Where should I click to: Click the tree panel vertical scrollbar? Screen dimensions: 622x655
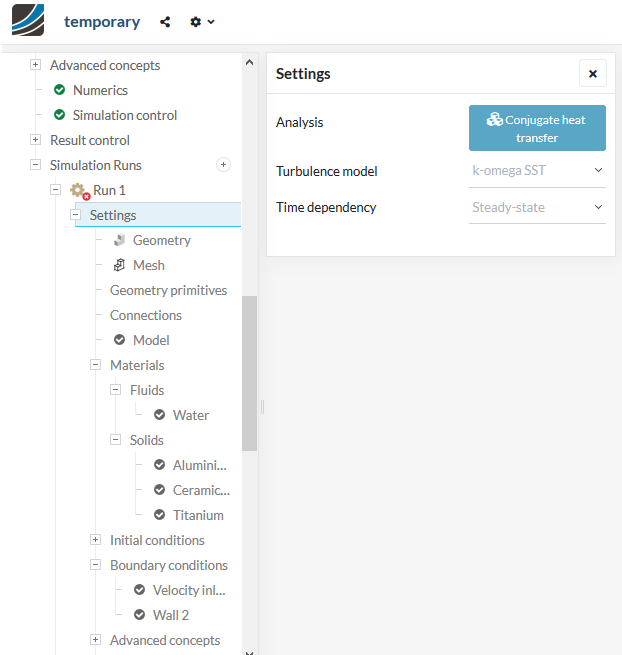tap(249, 373)
